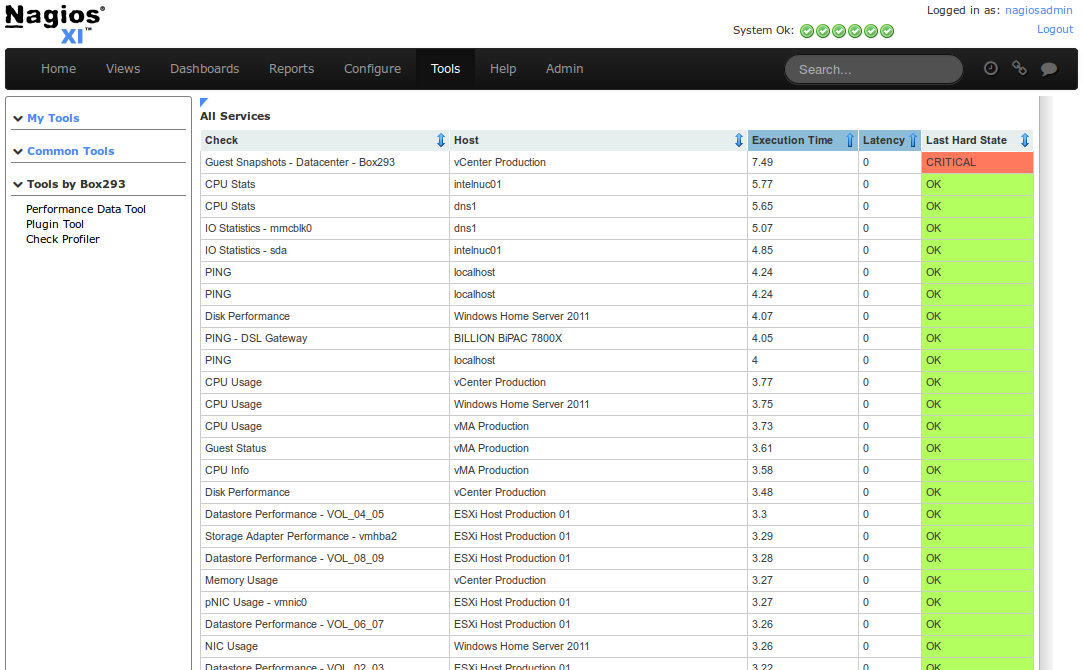This screenshot has height=670, width=1083.
Task: Click the Check column header
Action: 325,140
